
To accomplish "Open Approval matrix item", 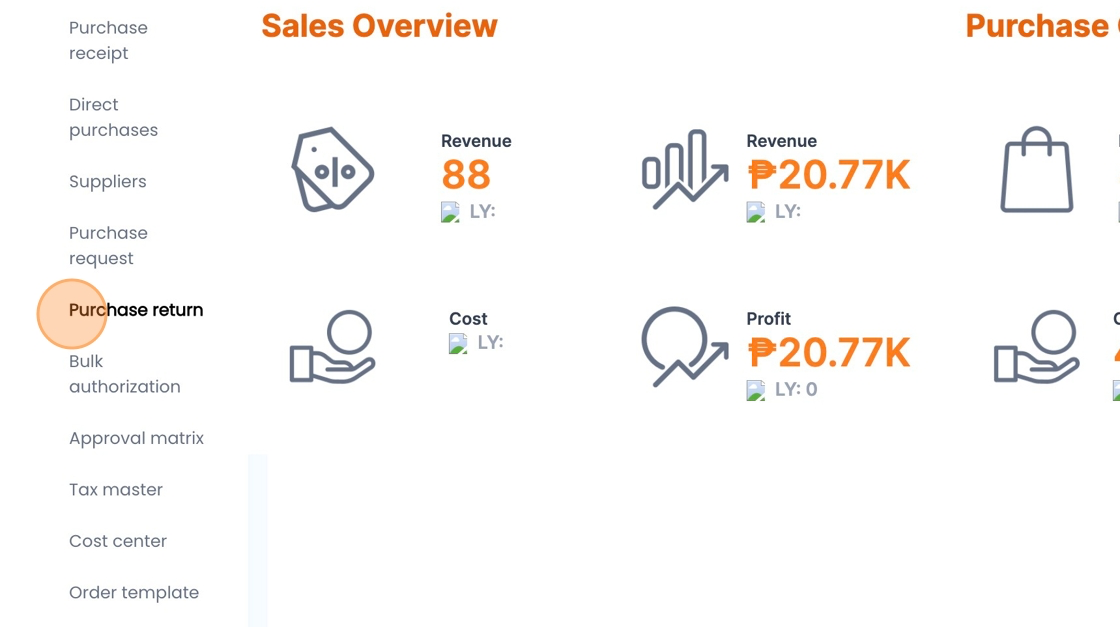I will [x=136, y=438].
